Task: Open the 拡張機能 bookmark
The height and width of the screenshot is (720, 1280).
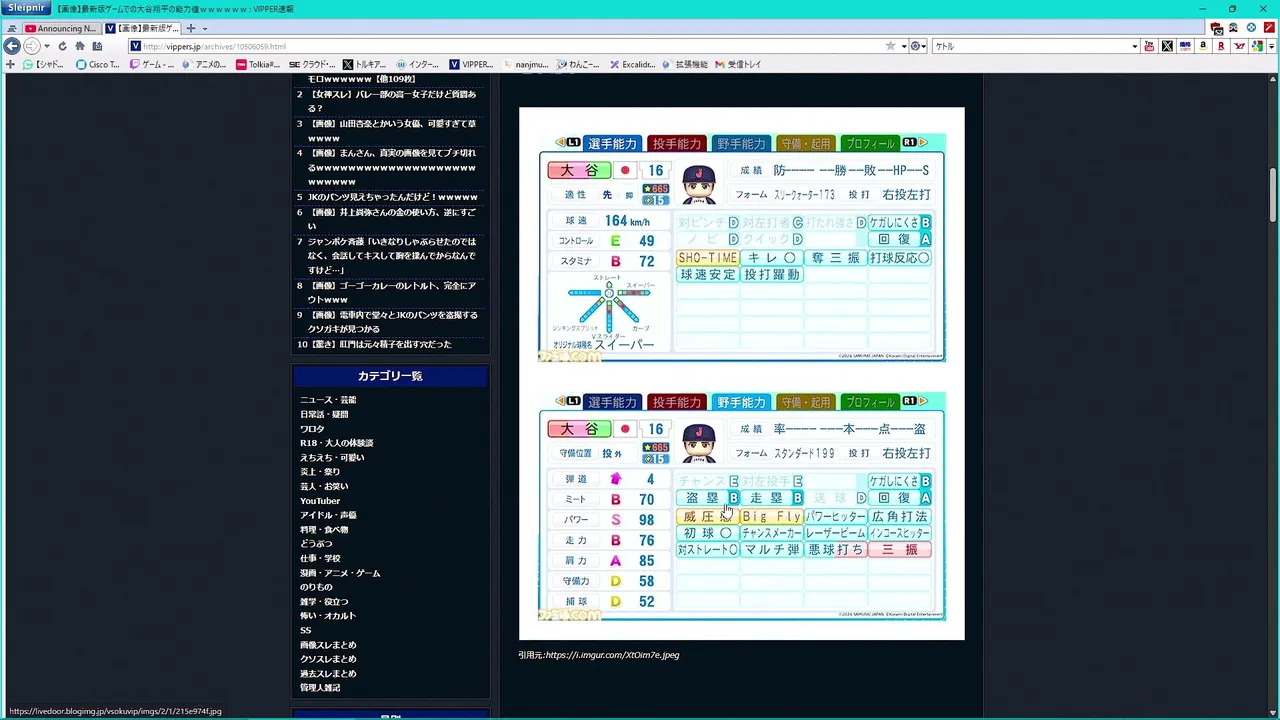Action: coord(685,64)
